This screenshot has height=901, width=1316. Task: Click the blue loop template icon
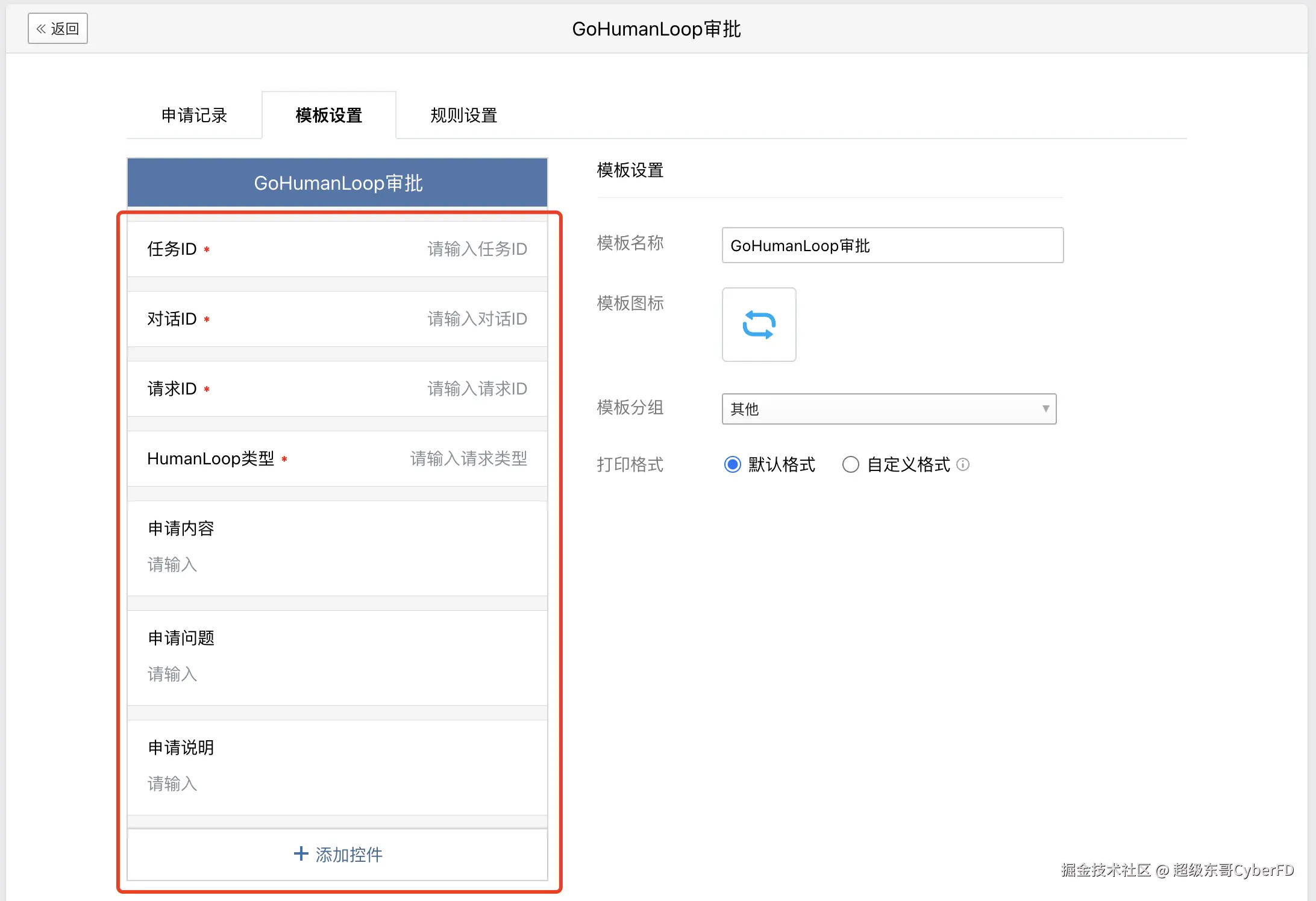click(759, 325)
